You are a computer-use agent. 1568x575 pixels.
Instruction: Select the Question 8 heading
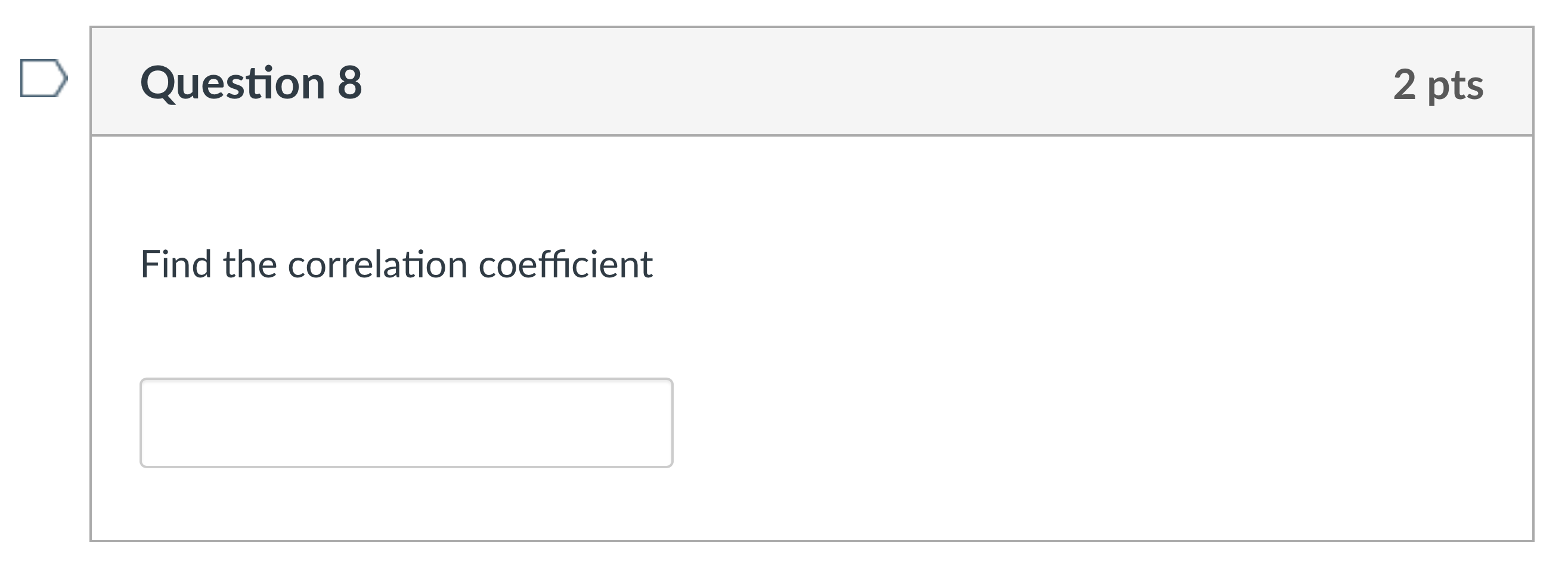pyautogui.click(x=251, y=83)
